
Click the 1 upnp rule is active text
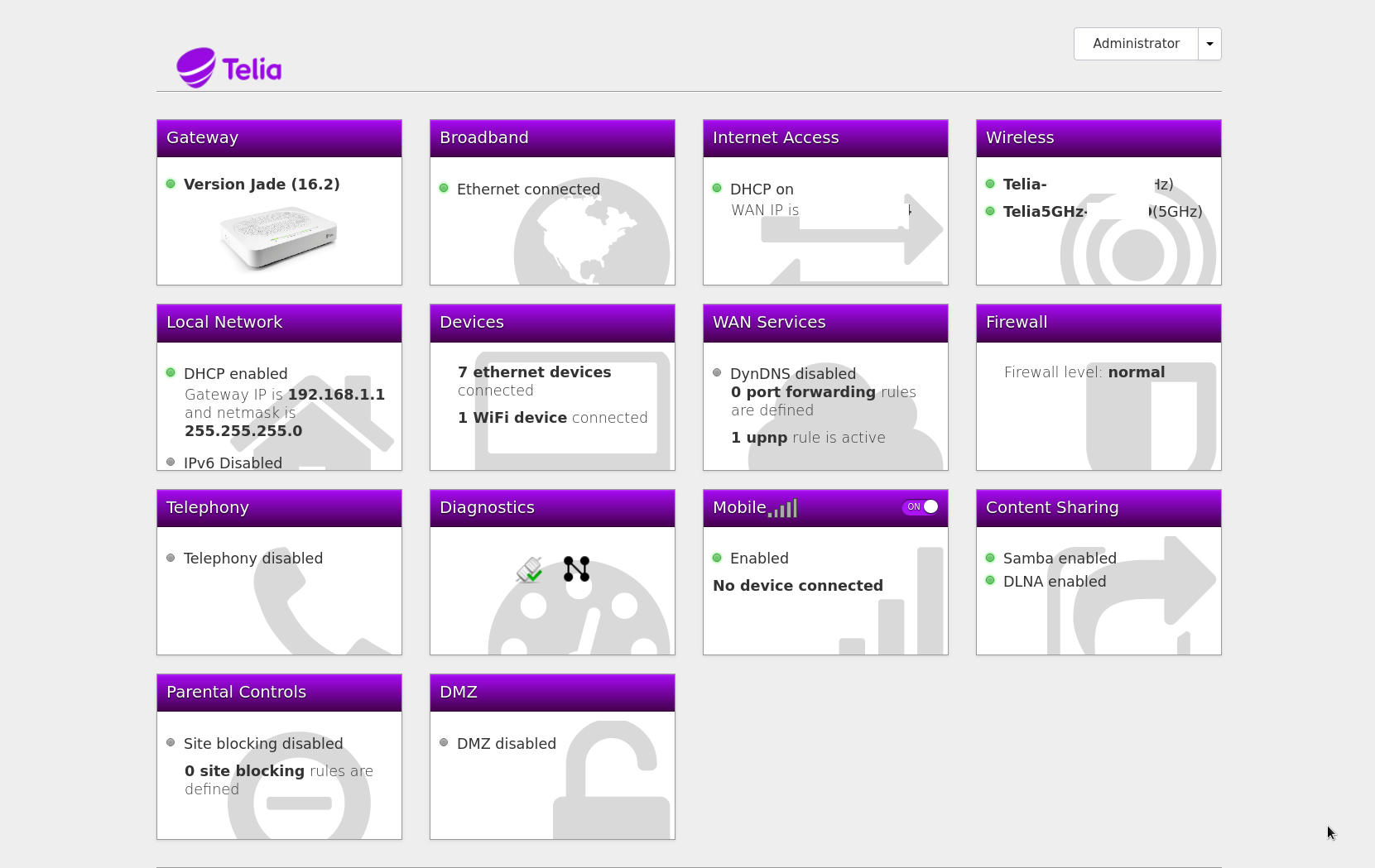[x=808, y=438]
